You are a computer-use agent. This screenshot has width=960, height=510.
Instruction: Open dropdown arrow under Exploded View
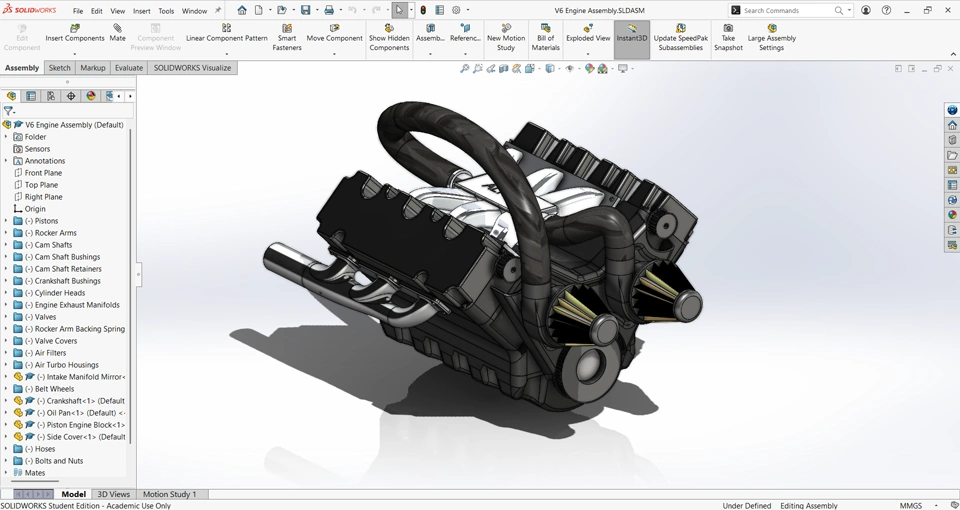(x=588, y=54)
